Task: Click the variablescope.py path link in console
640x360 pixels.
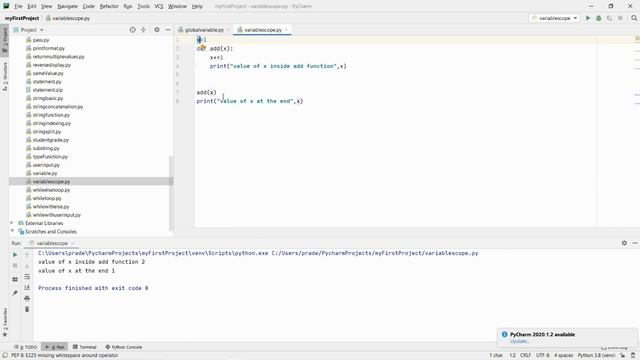Action: coord(375,253)
